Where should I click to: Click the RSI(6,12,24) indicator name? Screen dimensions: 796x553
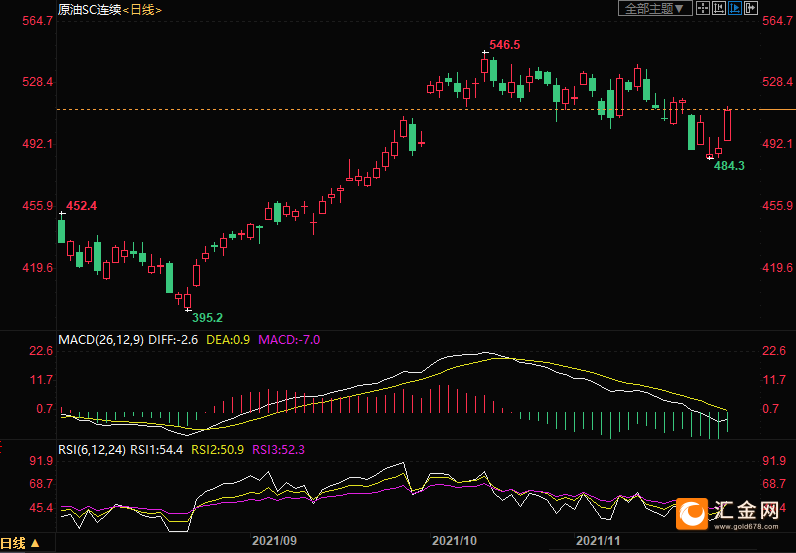92,449
